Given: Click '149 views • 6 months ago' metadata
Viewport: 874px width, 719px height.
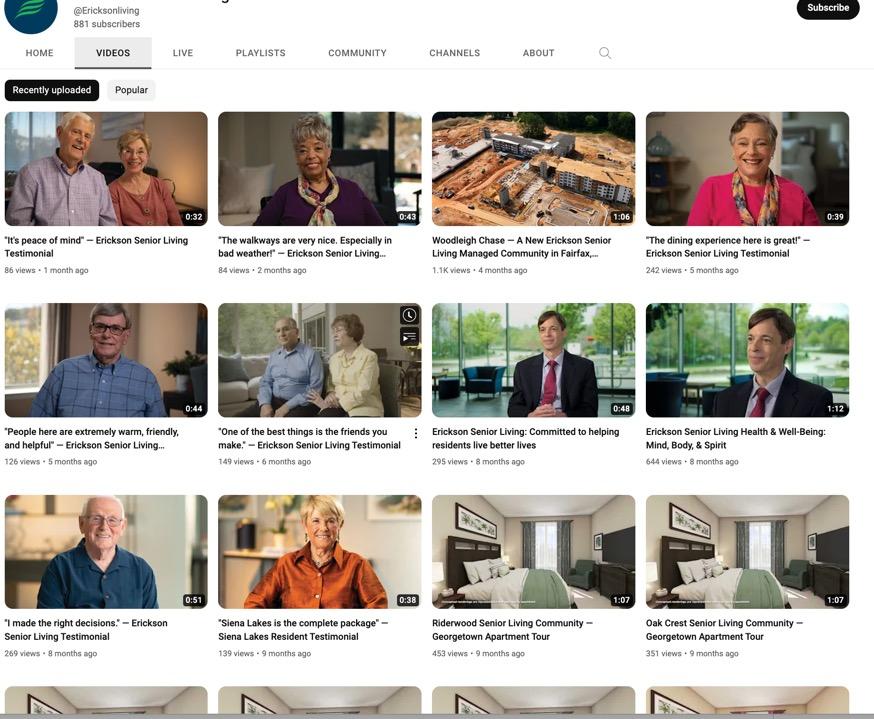Looking at the screenshot, I should (264, 461).
